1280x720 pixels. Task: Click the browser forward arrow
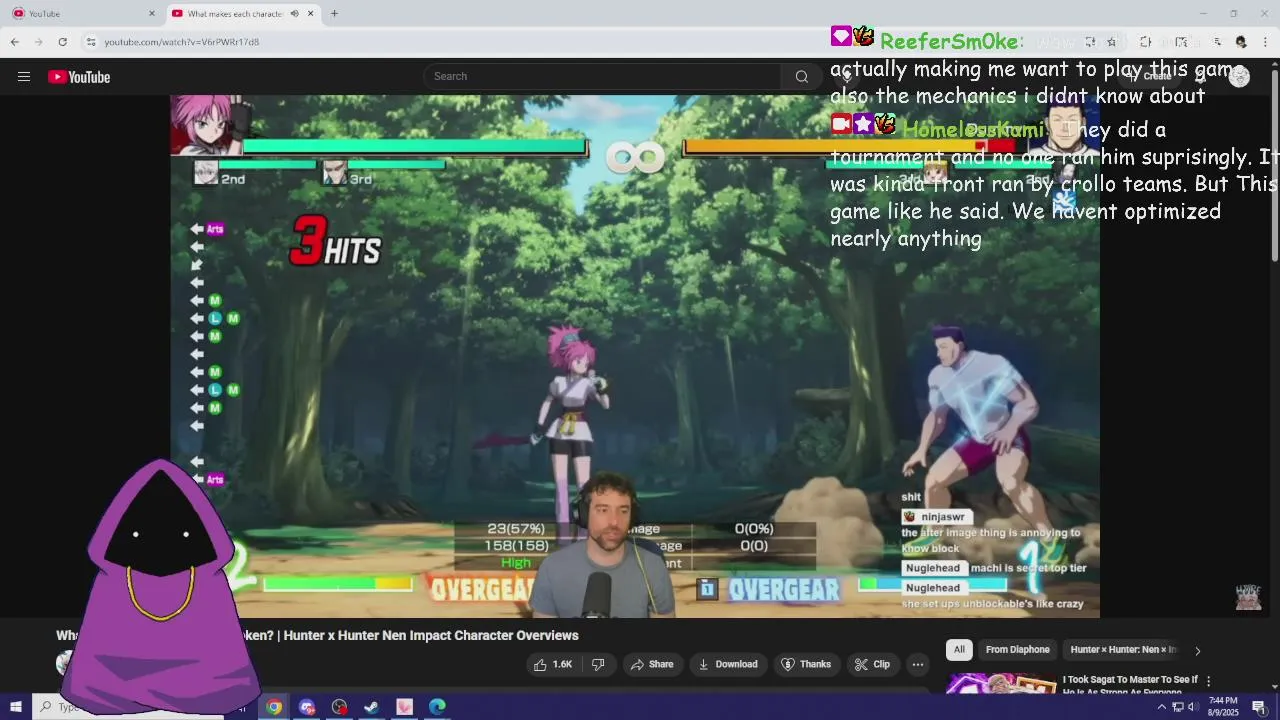[x=38, y=42]
